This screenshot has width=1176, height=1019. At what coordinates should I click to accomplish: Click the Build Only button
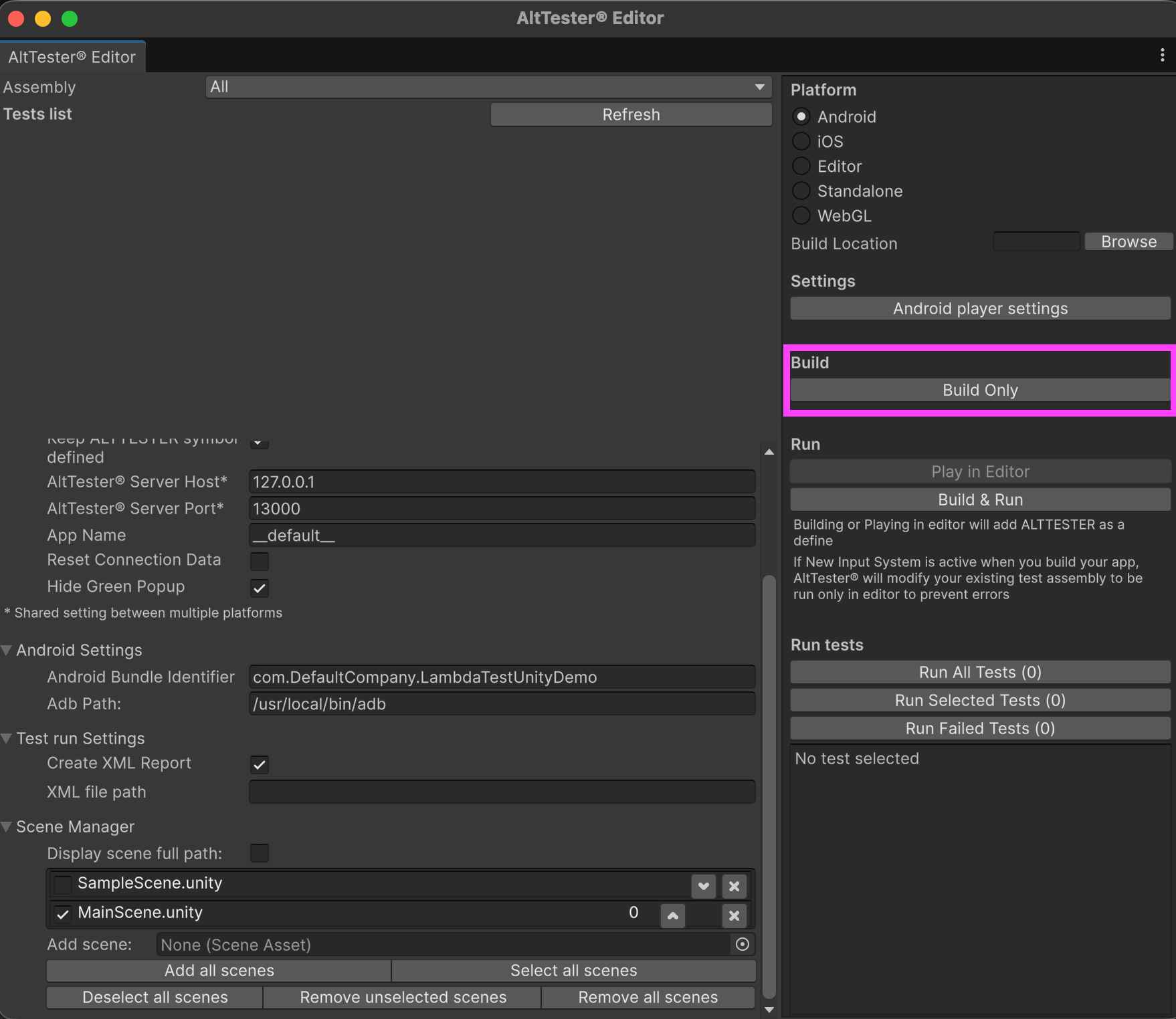click(980, 390)
